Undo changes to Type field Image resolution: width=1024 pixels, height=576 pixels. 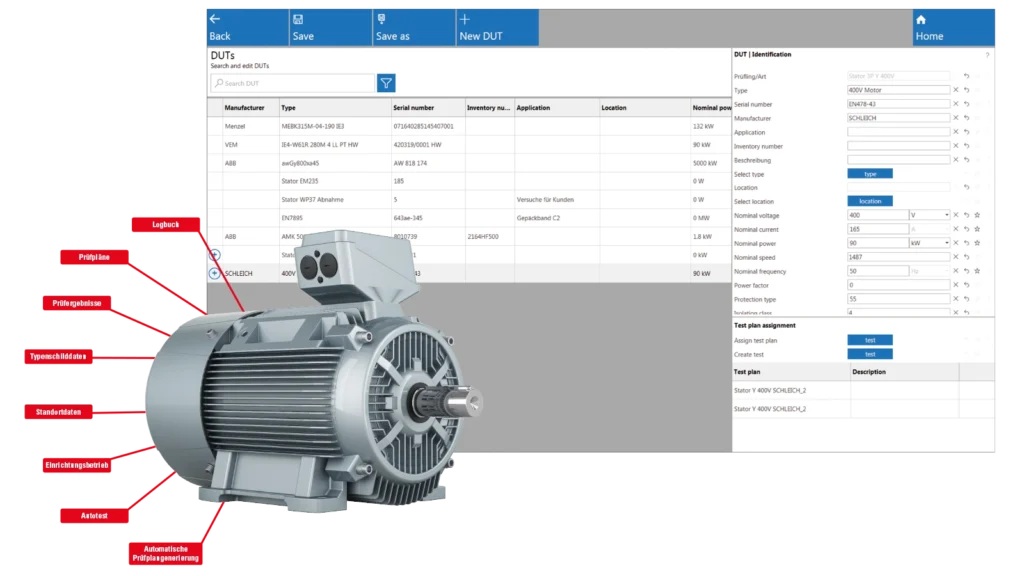tap(967, 90)
